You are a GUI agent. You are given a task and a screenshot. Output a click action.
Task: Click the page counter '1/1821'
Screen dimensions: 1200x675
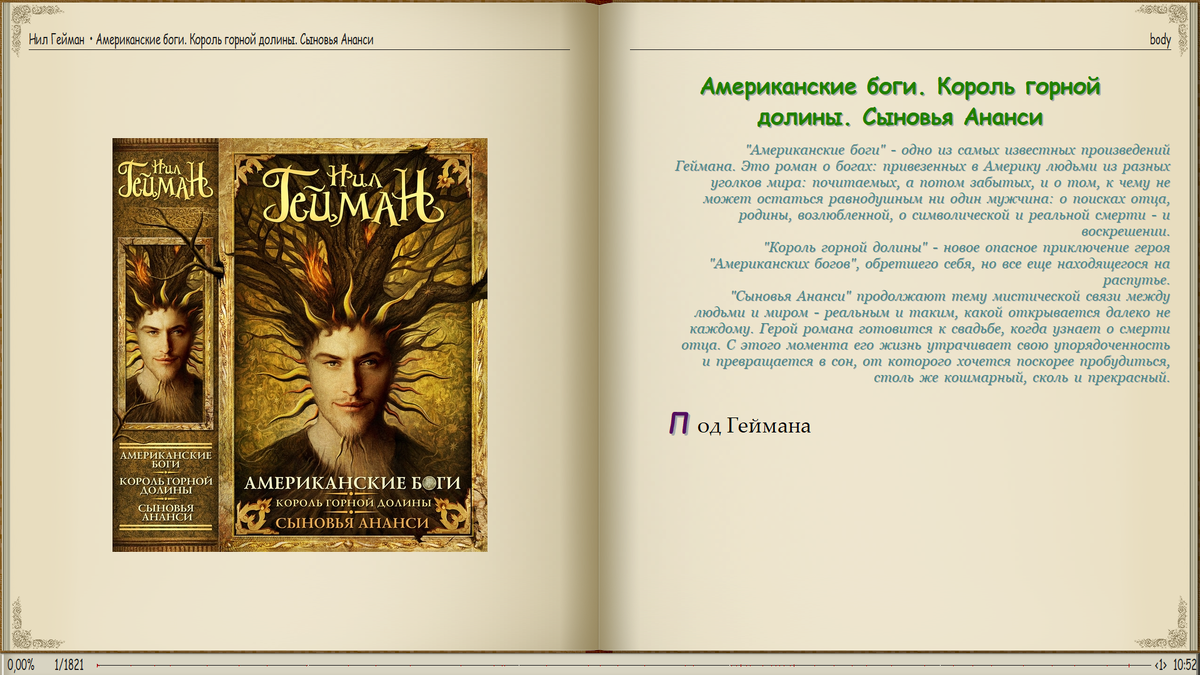(x=71, y=665)
